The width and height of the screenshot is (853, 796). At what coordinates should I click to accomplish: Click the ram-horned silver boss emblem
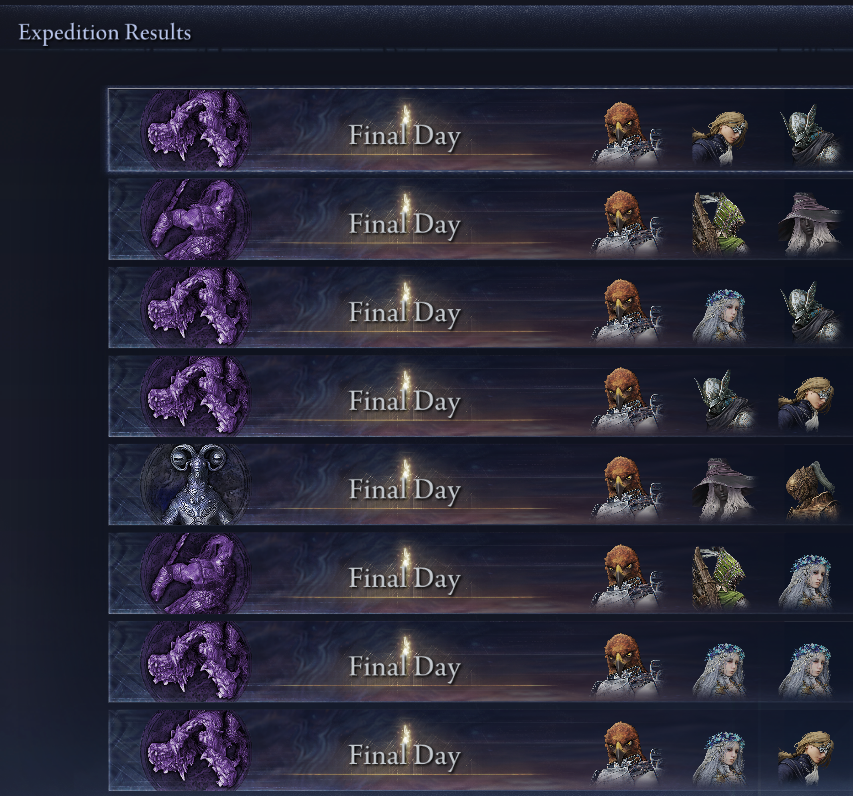pos(195,484)
